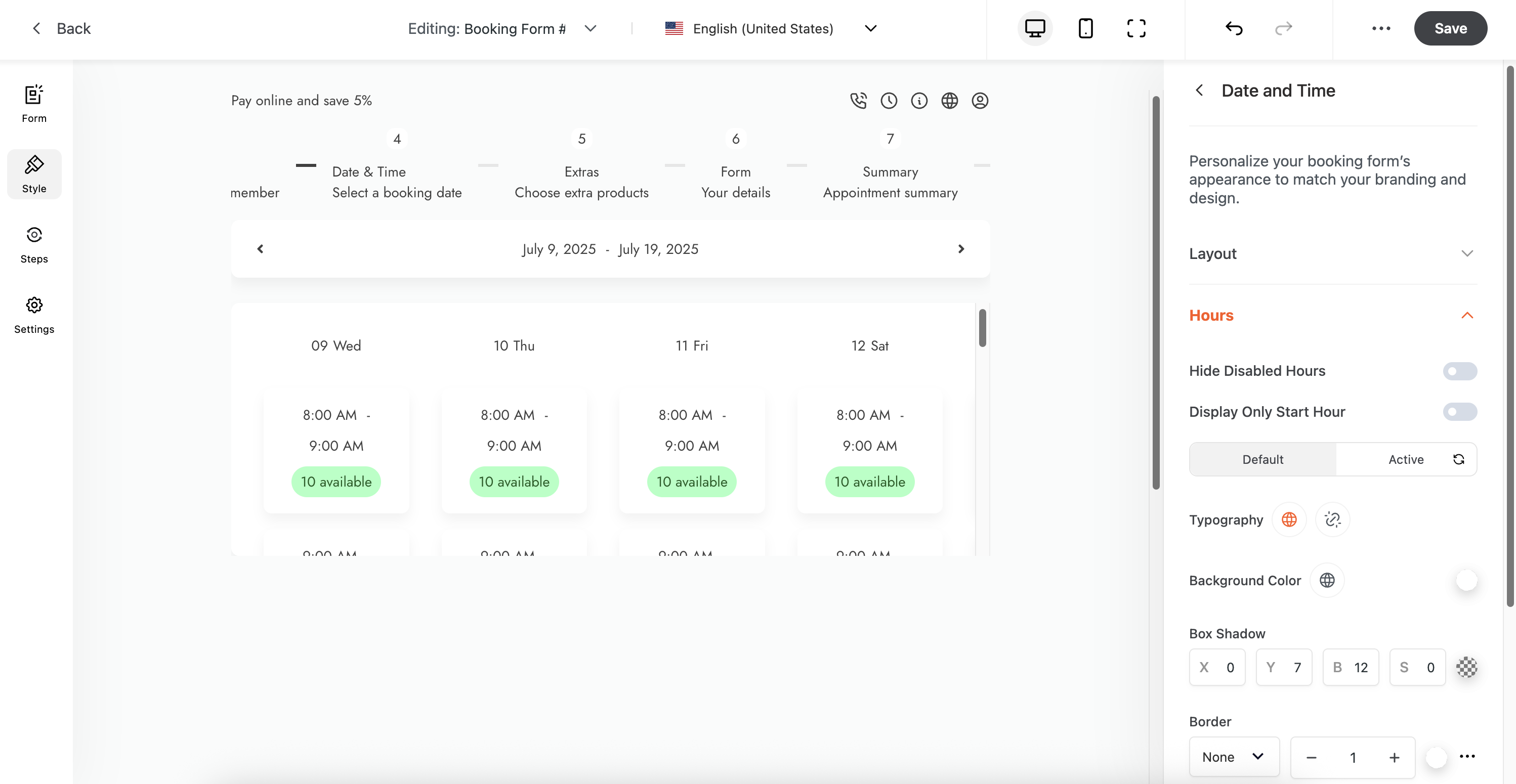This screenshot has height=784, width=1516.
Task: Open the Box Shadow color swatch
Action: (x=1466, y=667)
